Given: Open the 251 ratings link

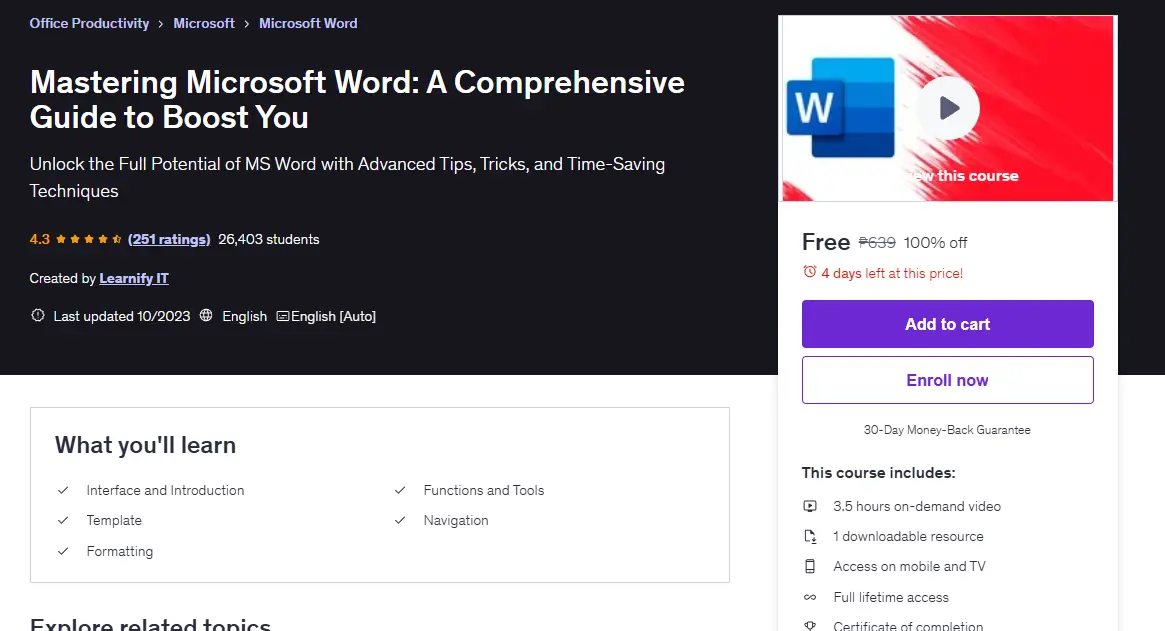Looking at the screenshot, I should coord(169,239).
